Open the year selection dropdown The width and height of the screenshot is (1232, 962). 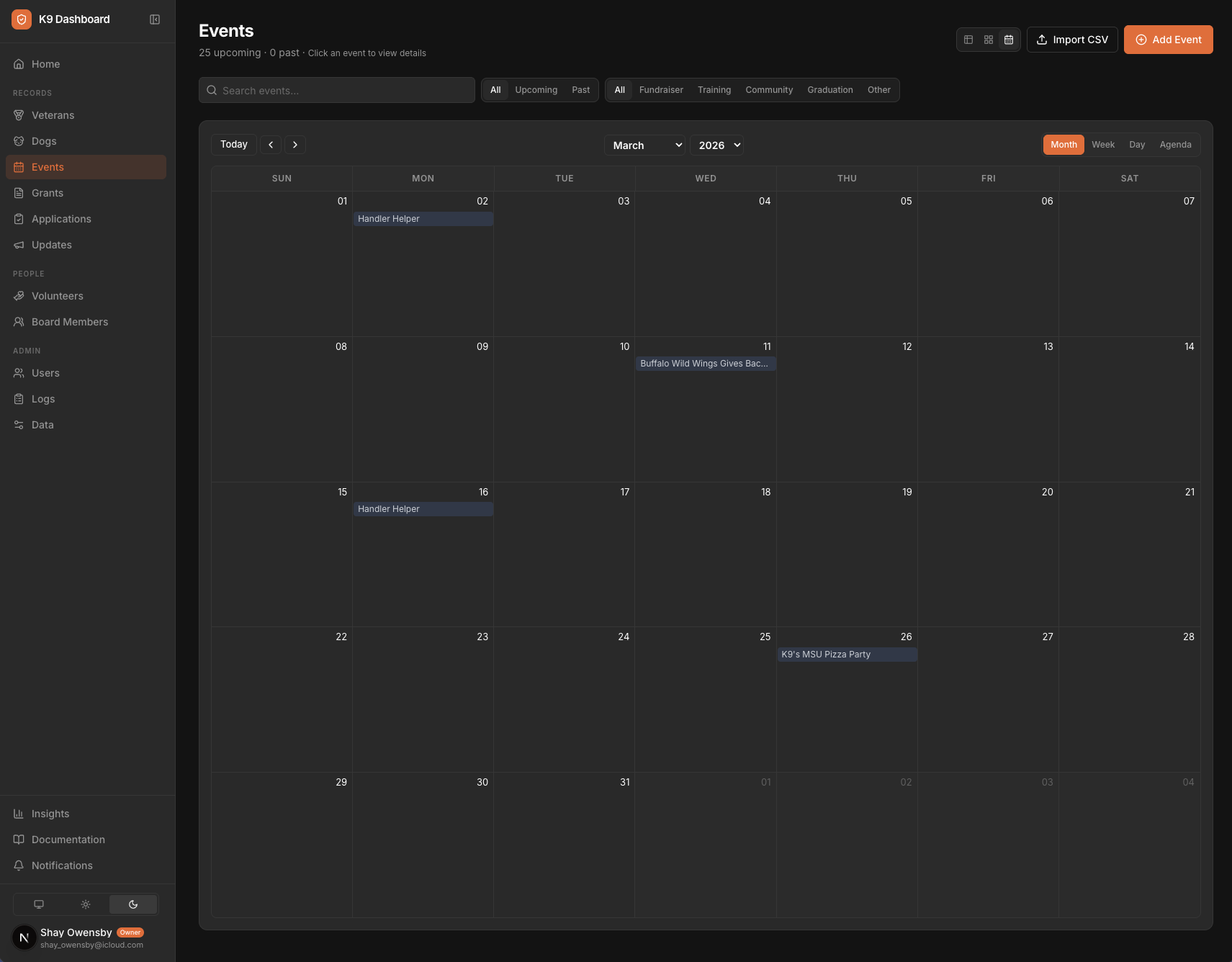(x=716, y=145)
